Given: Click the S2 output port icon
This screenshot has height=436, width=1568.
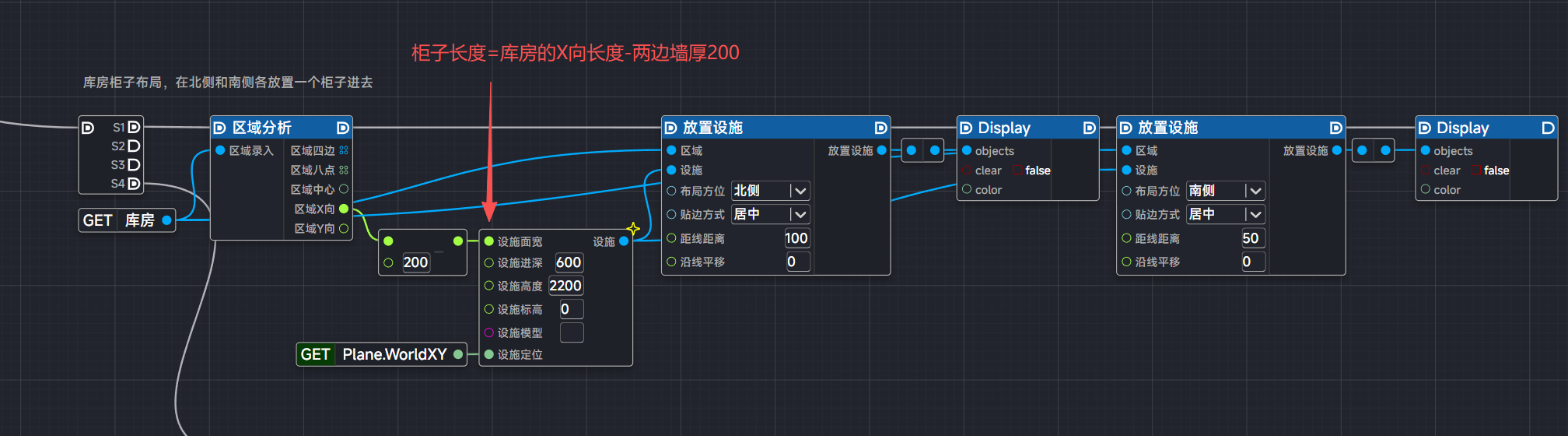Looking at the screenshot, I should click(x=134, y=146).
